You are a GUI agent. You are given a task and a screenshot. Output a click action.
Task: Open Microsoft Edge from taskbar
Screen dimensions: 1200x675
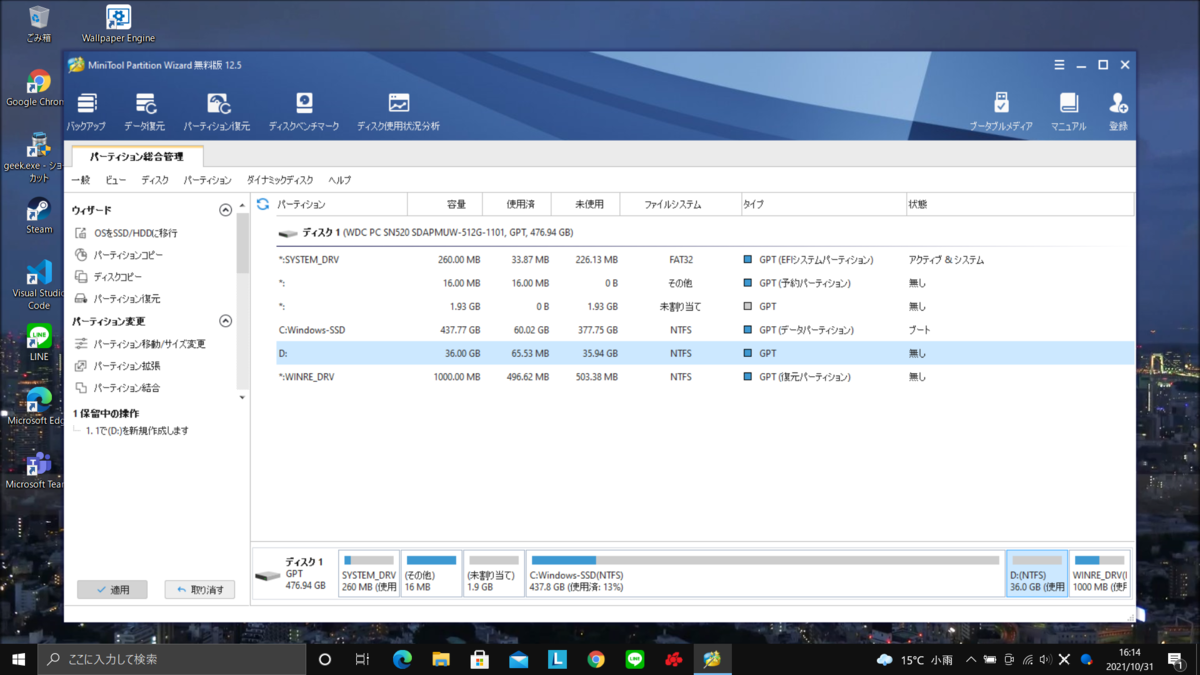click(402, 659)
